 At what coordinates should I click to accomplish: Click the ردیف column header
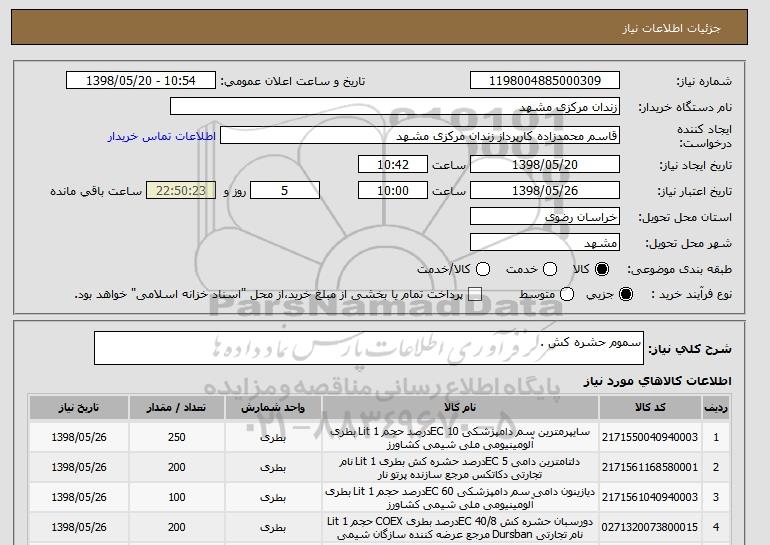[x=716, y=408]
